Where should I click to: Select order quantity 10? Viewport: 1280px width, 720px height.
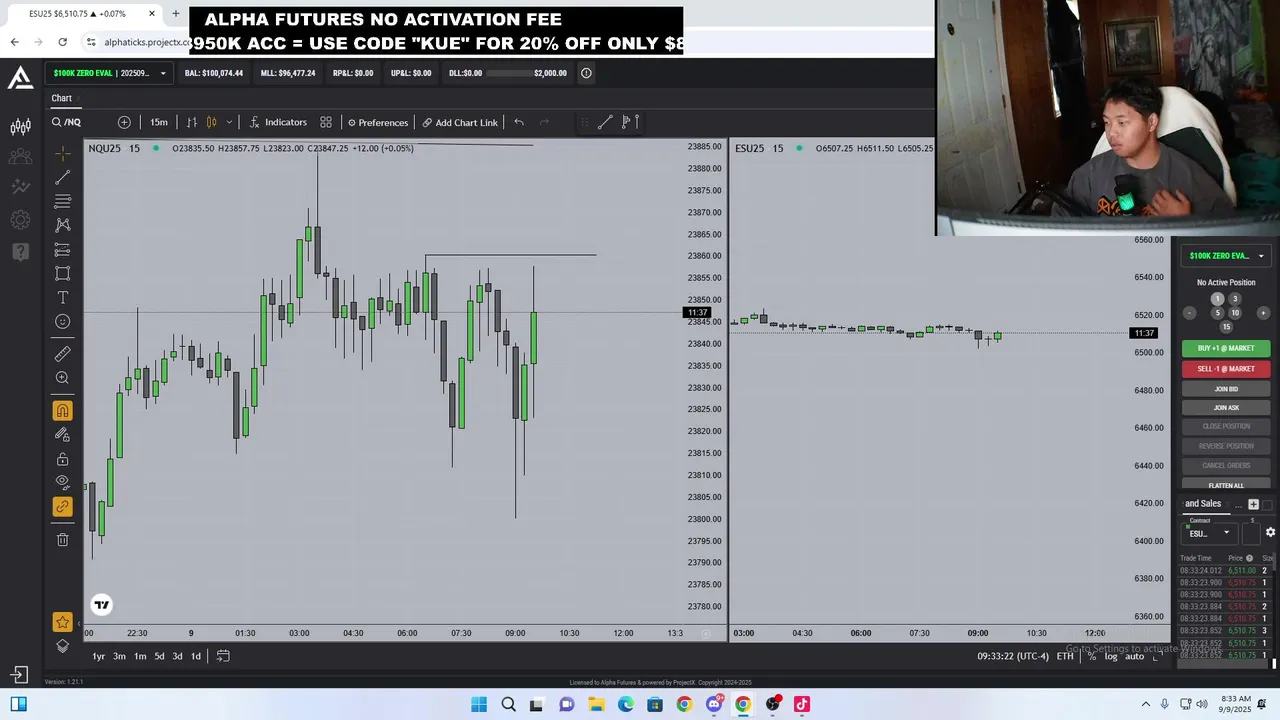(1235, 313)
